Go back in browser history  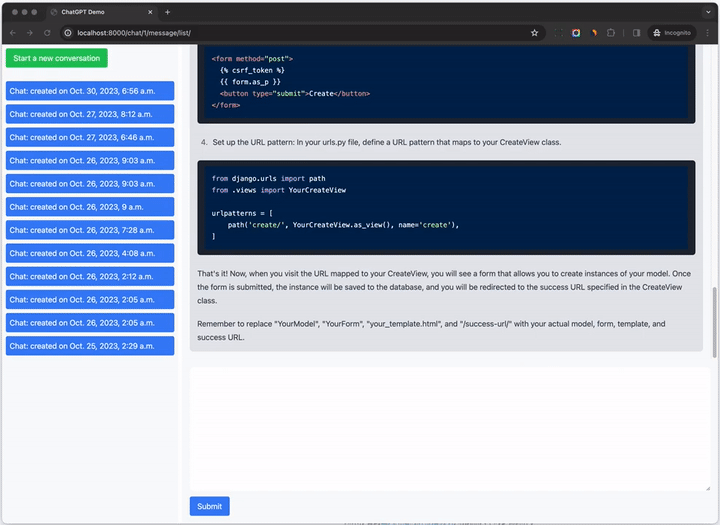click(13, 33)
